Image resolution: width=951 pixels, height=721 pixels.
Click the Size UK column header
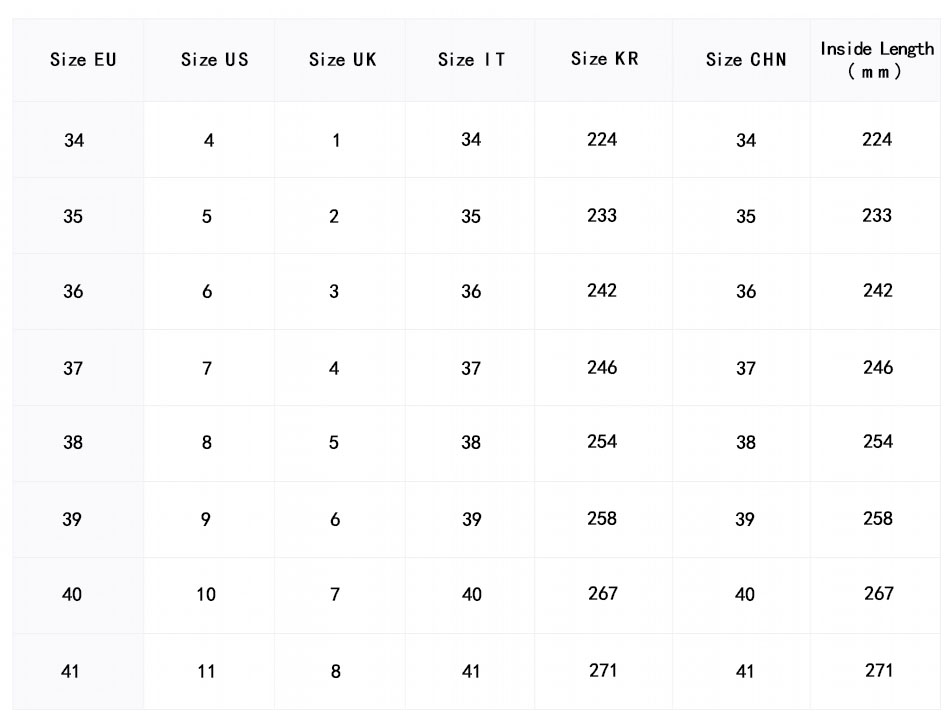coord(342,60)
